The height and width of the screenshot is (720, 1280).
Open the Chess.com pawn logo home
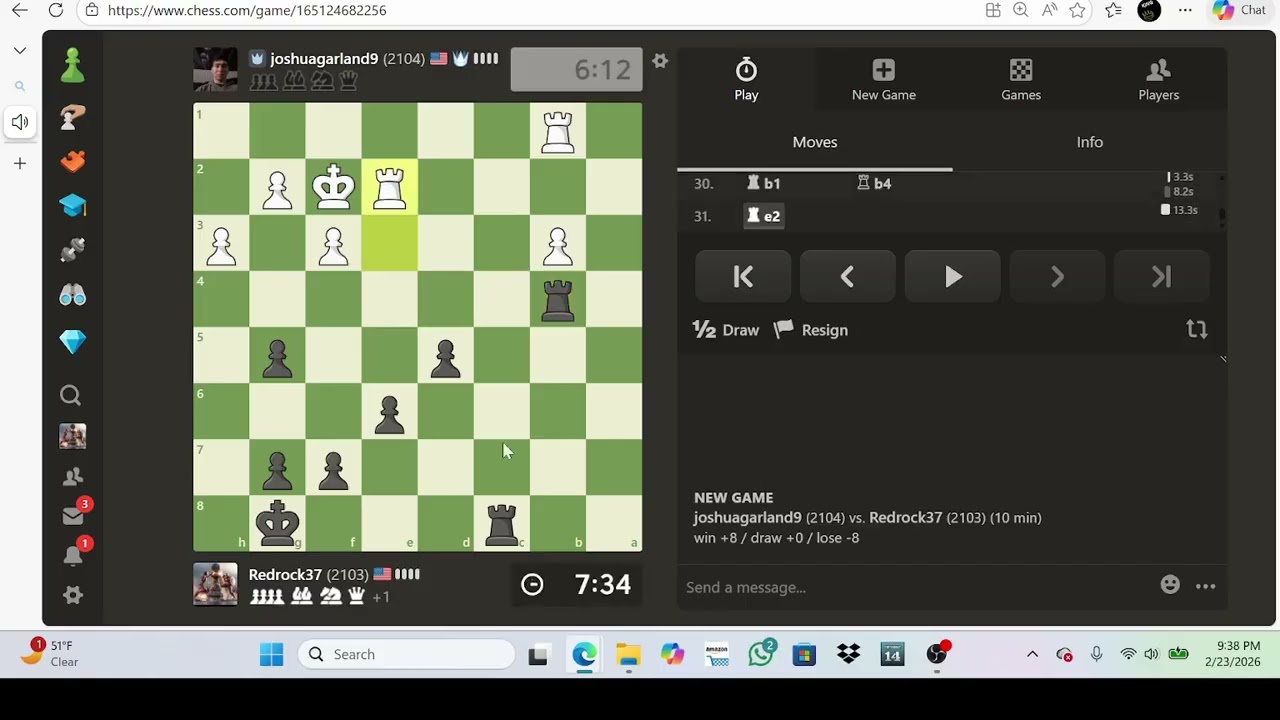[72, 66]
